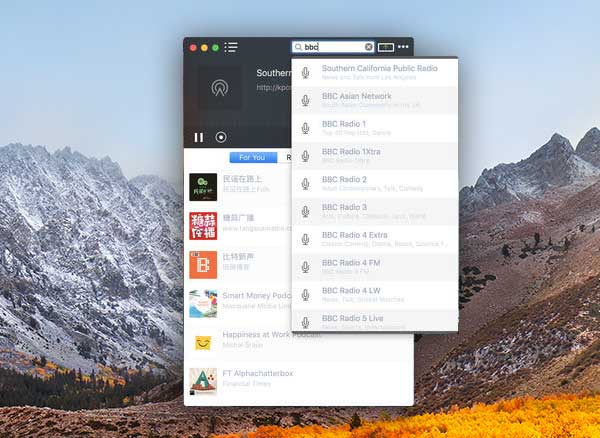Click the broadcast antenna artwork icon
The image size is (600, 438).
pos(220,88)
